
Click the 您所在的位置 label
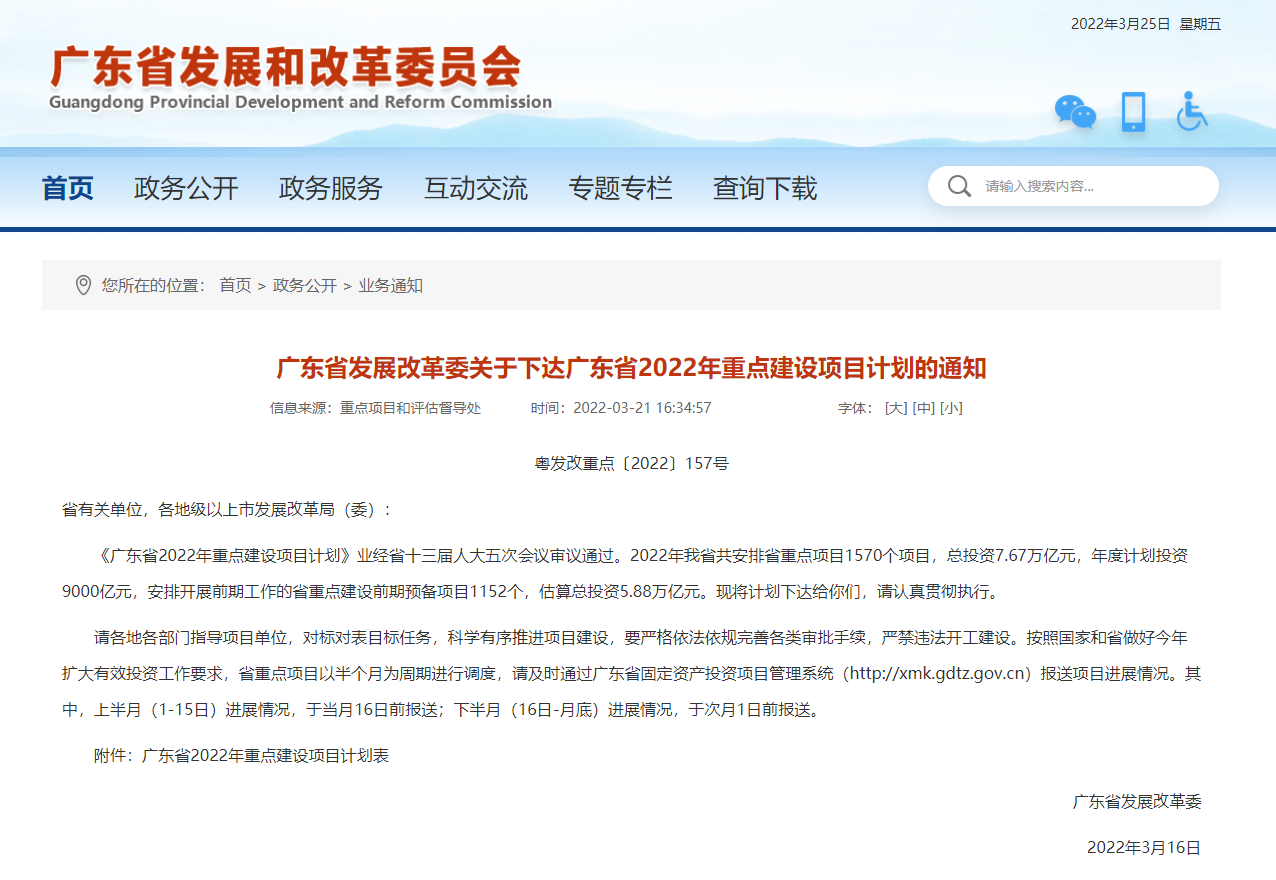click(x=152, y=285)
